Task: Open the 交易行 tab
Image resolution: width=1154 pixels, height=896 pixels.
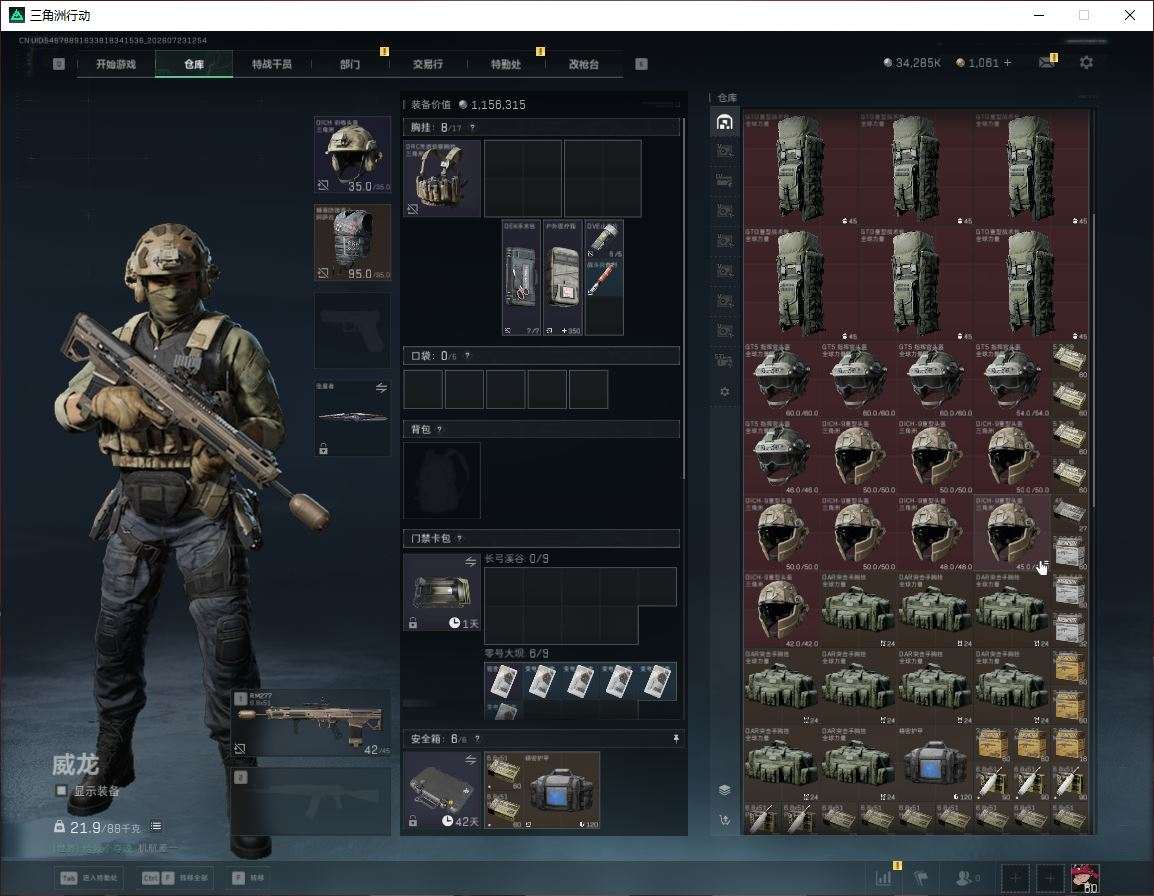Action: pos(428,64)
